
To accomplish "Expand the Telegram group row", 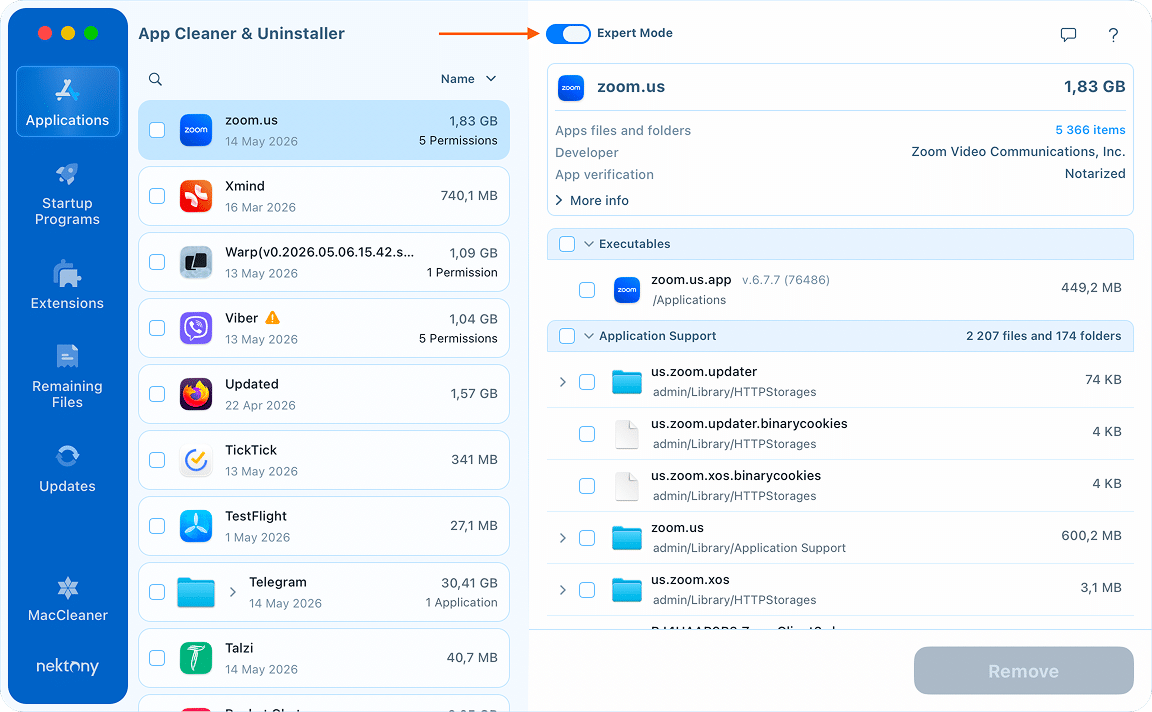I will 232,592.
